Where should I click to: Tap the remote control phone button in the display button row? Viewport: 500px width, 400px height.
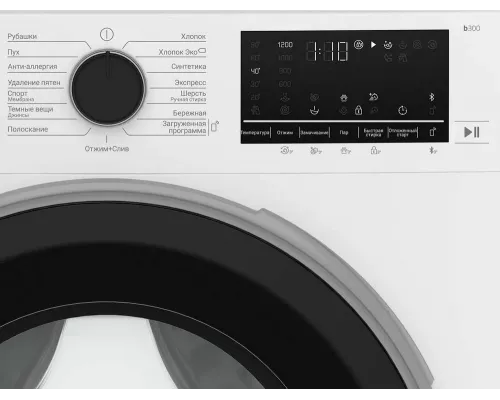[x=433, y=132]
